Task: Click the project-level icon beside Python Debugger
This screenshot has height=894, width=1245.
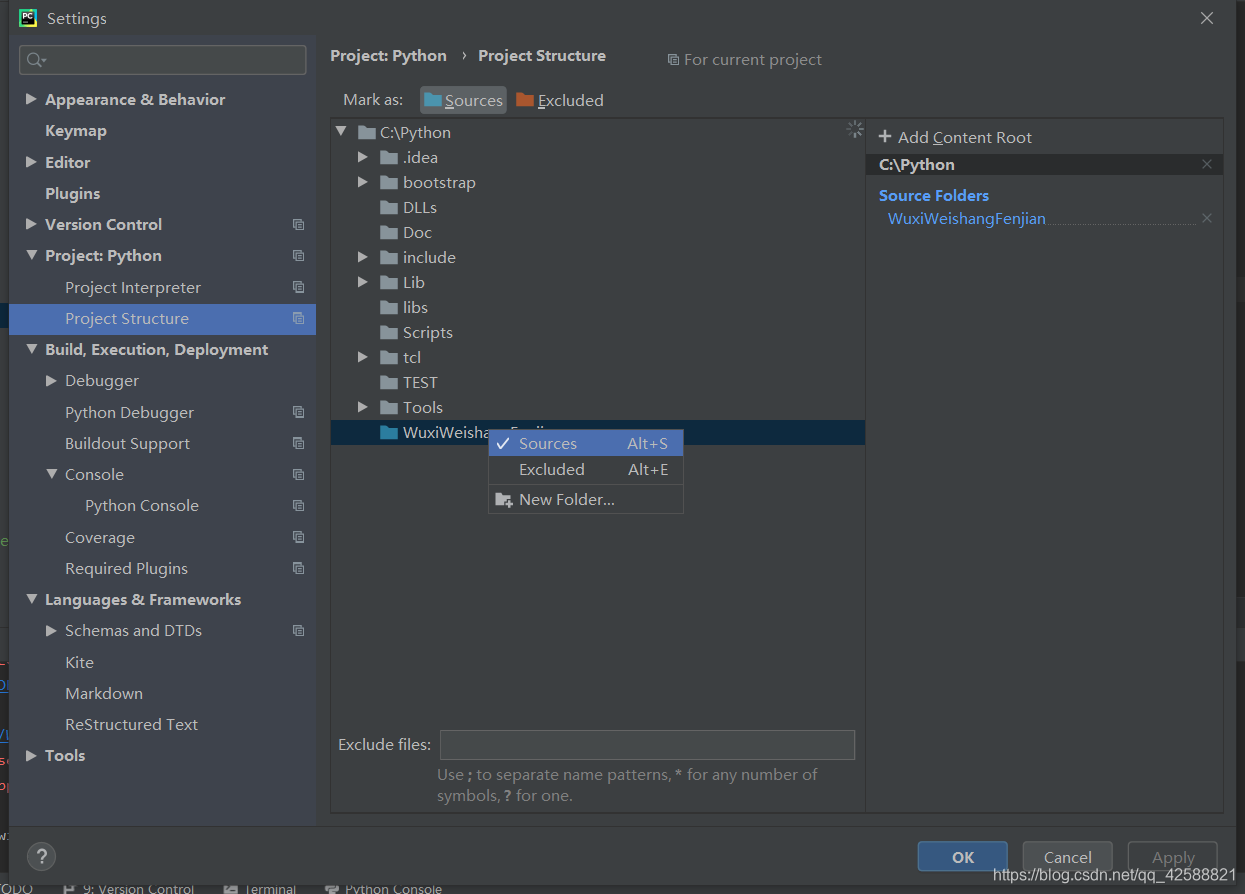Action: pos(298,412)
